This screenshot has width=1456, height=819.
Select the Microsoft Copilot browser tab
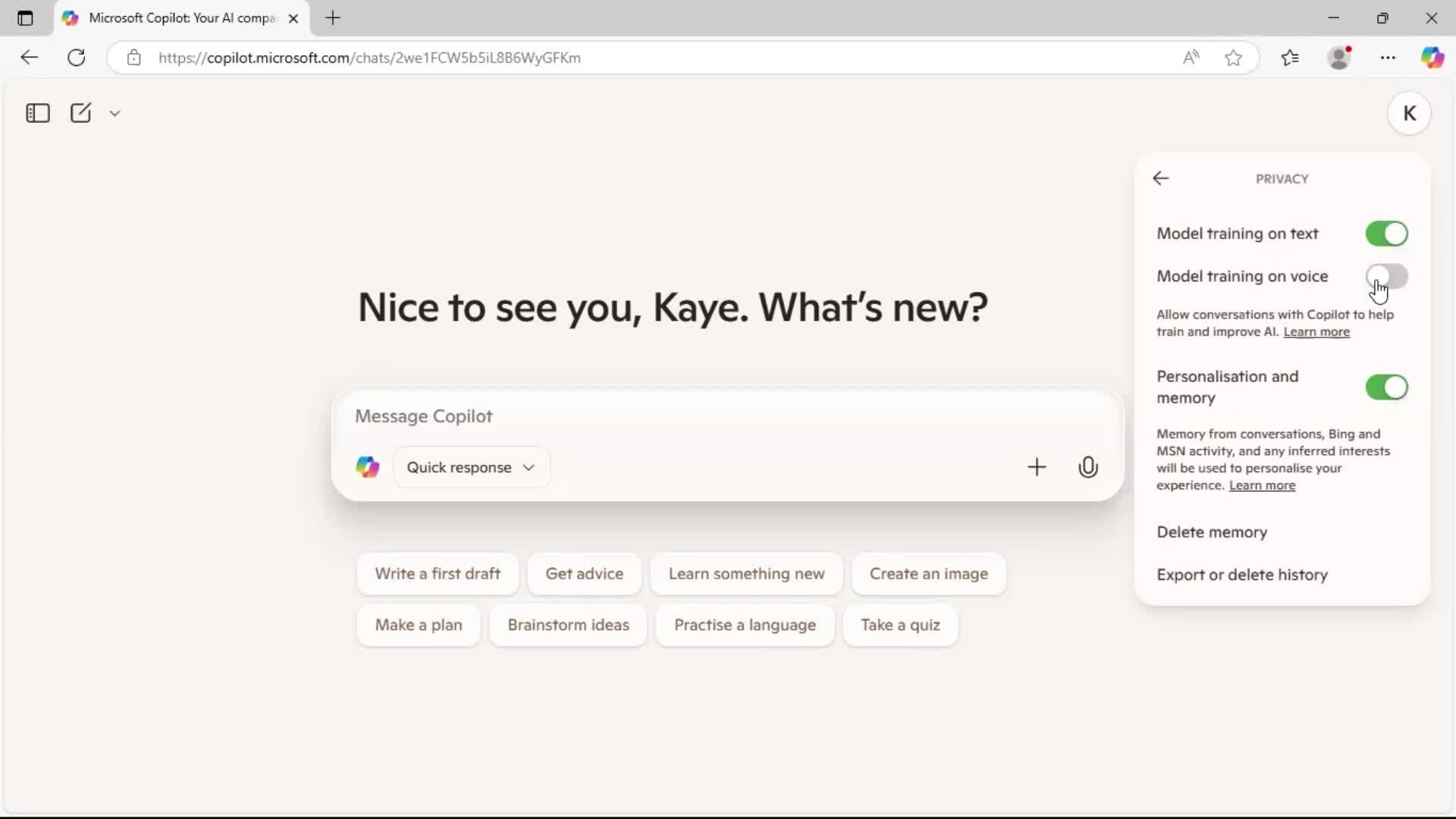pyautogui.click(x=182, y=18)
